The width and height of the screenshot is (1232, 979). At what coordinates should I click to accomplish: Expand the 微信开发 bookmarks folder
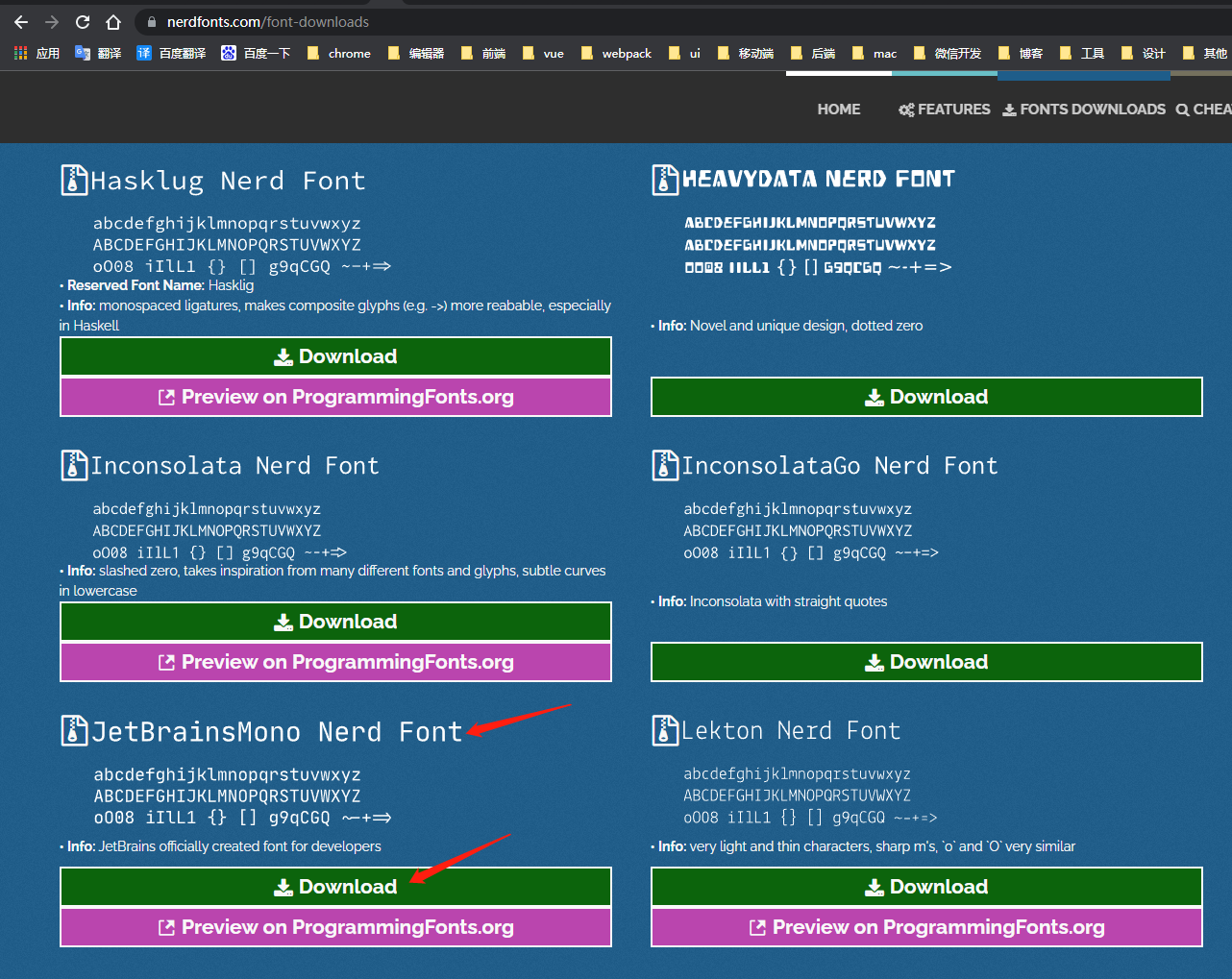point(948,54)
